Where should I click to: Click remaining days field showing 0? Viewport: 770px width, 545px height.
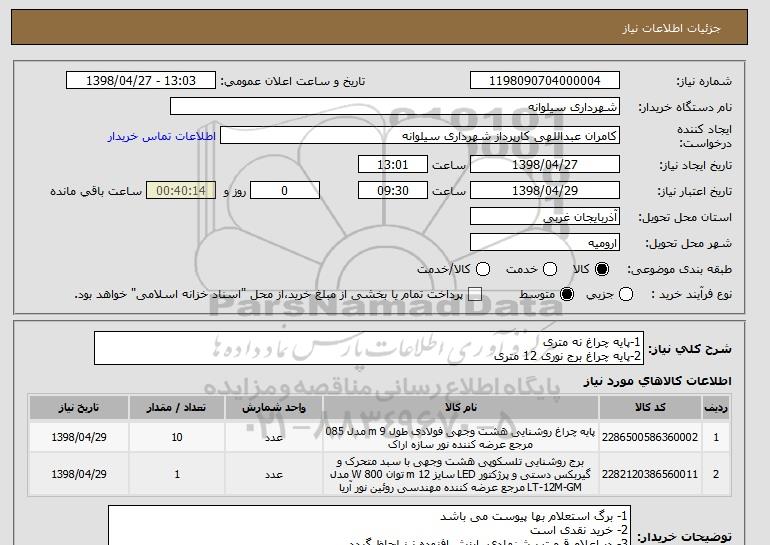(x=285, y=191)
